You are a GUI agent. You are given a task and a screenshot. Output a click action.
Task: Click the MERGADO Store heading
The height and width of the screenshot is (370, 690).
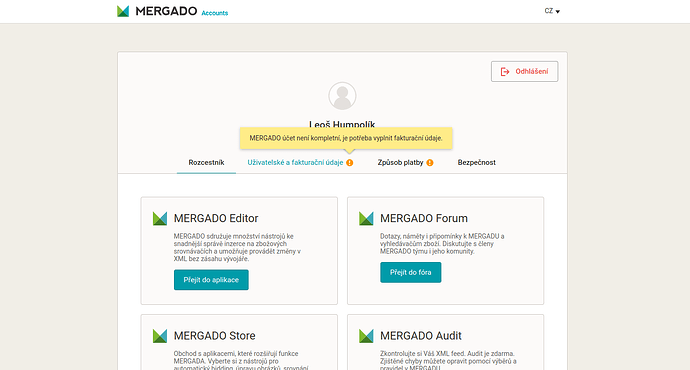coord(214,336)
